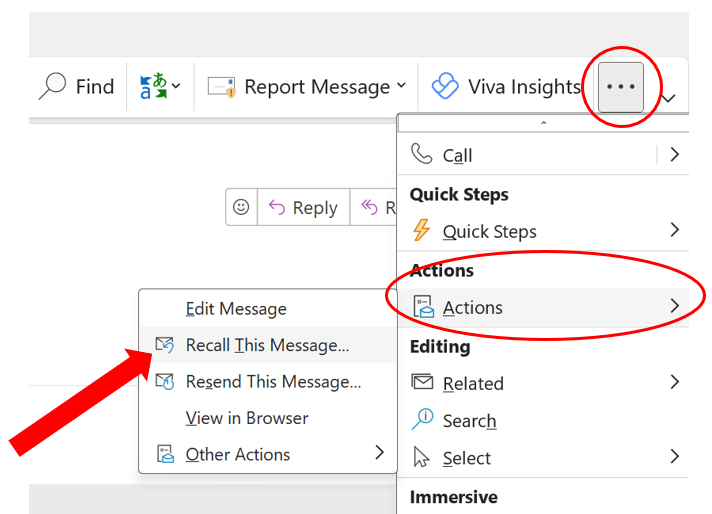Open the Related envelope menu item

point(544,383)
